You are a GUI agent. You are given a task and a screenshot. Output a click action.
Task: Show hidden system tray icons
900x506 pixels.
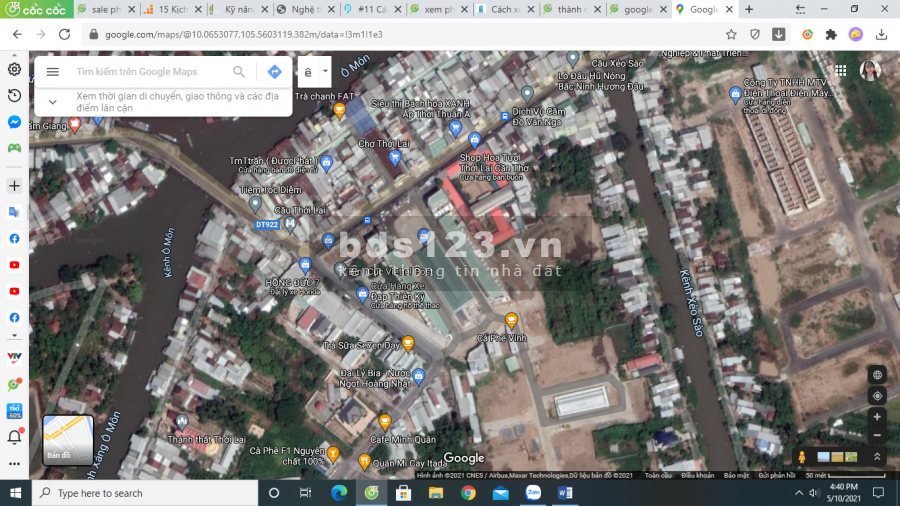pos(799,493)
